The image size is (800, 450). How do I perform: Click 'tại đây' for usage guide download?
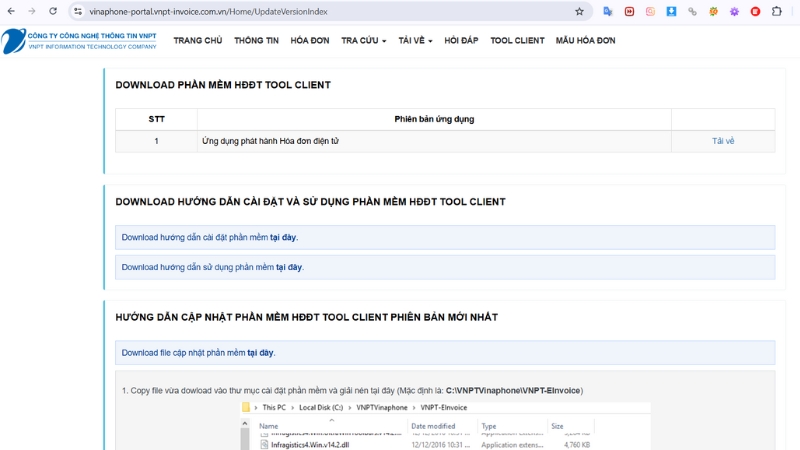(288, 267)
